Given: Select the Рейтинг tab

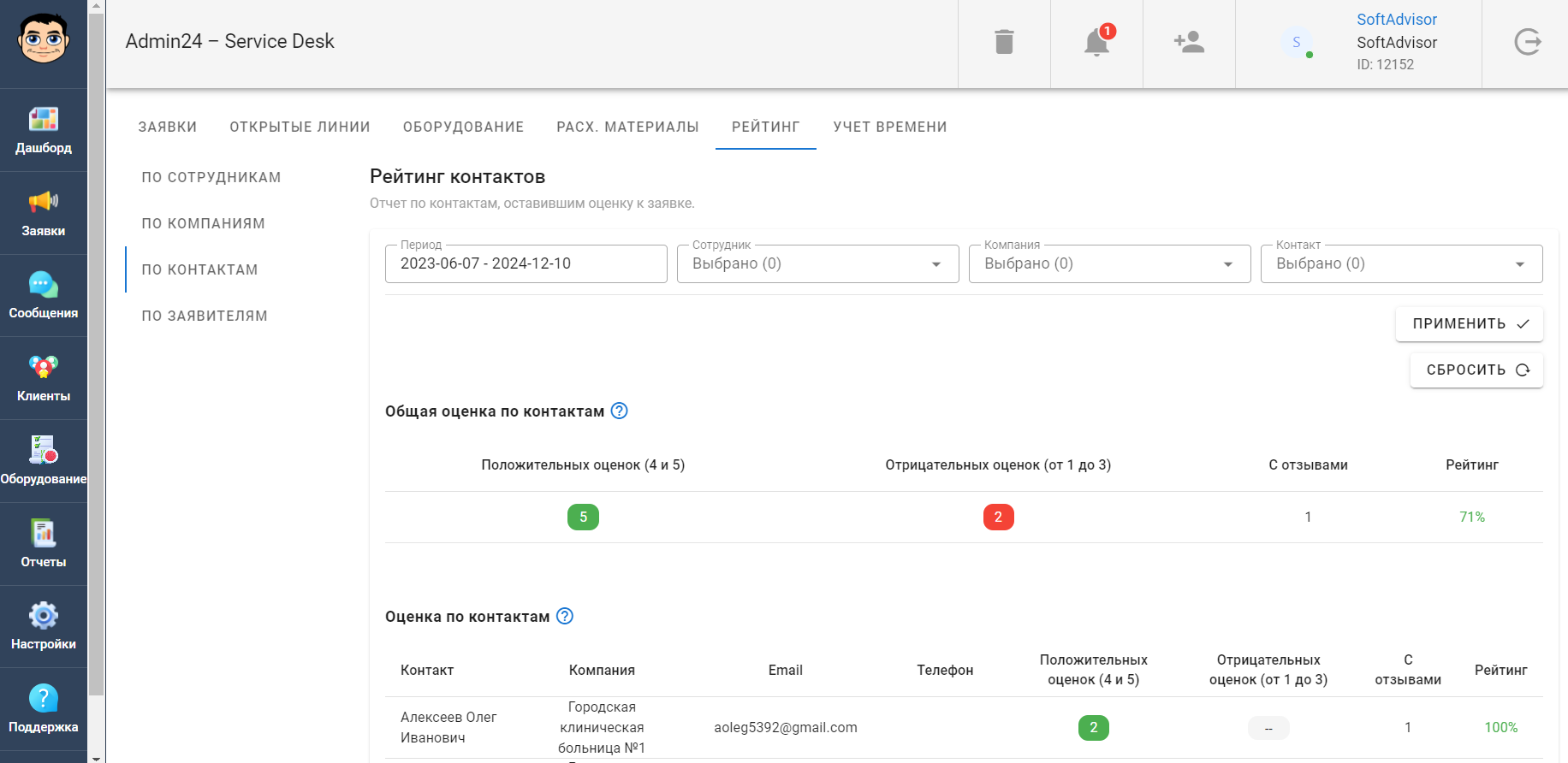Looking at the screenshot, I should 765,127.
